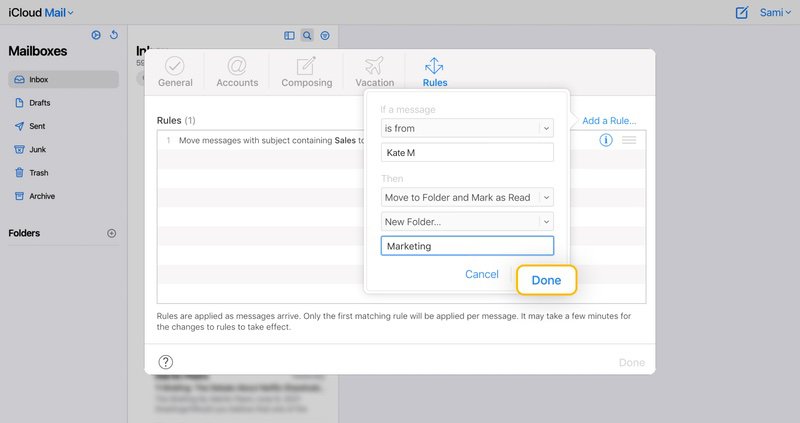
Task: Click the Marketing folder name field
Action: 467,246
